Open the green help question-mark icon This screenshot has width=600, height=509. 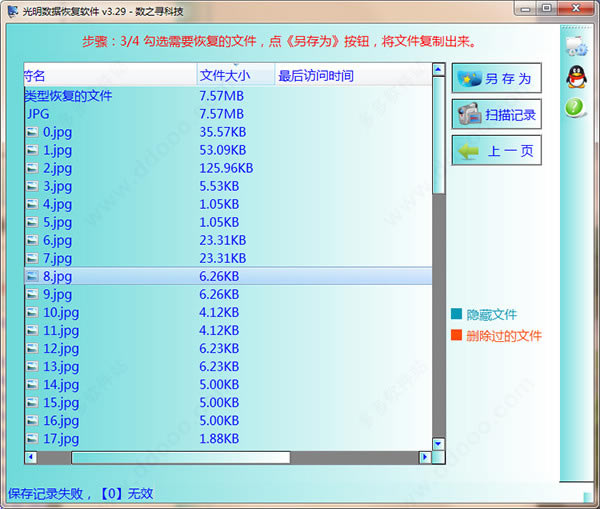pos(575,108)
